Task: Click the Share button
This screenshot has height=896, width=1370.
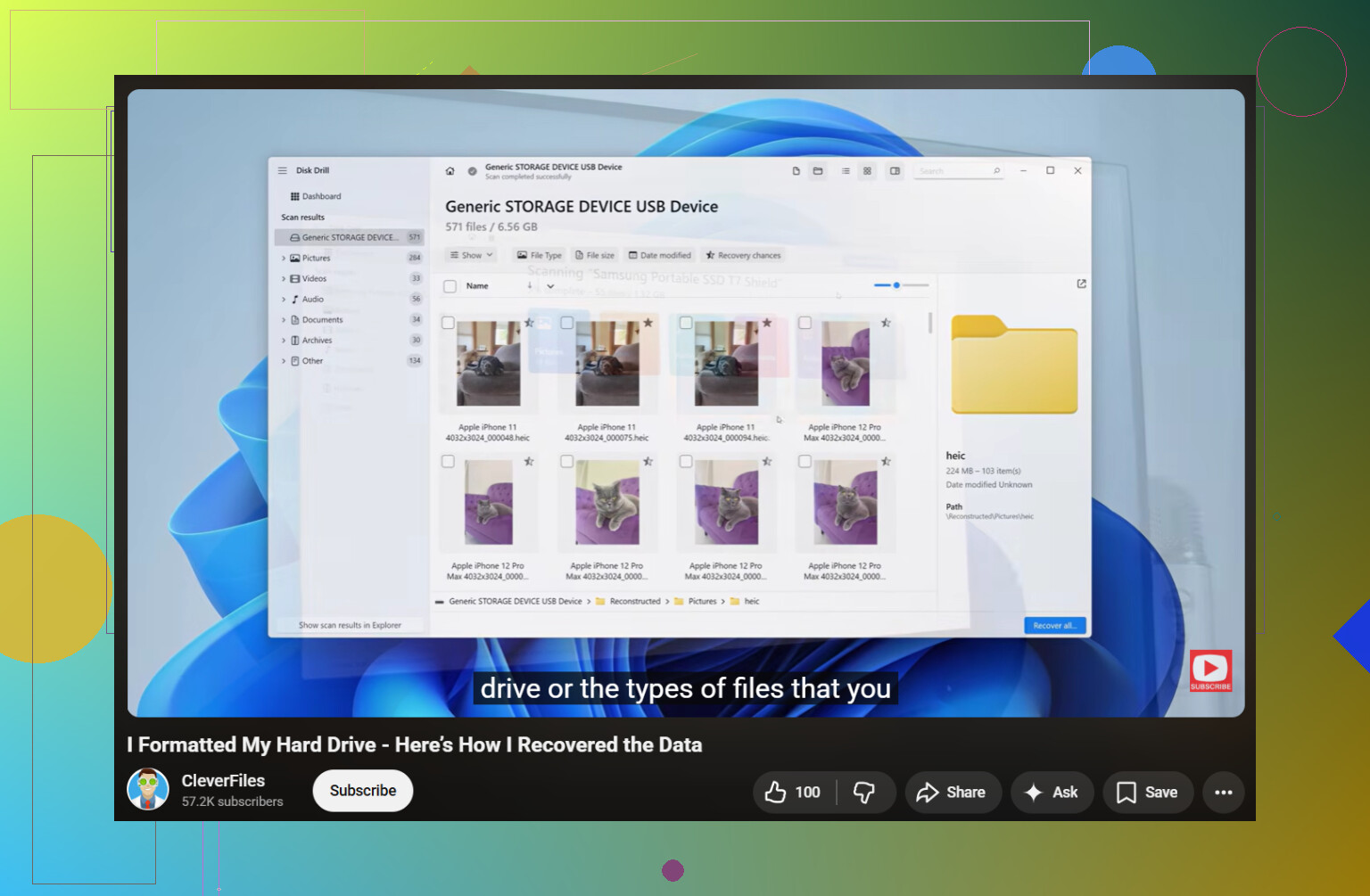Action: (x=953, y=792)
